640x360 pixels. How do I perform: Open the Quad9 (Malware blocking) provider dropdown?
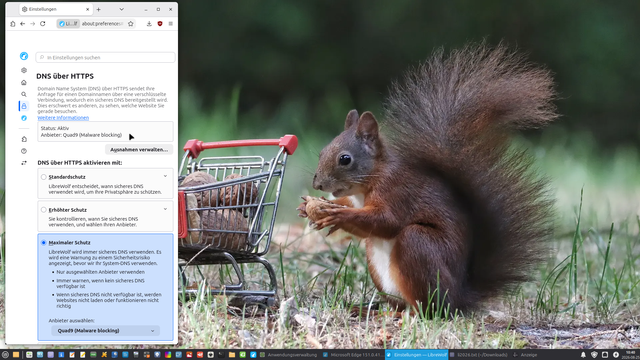[x=105, y=331]
